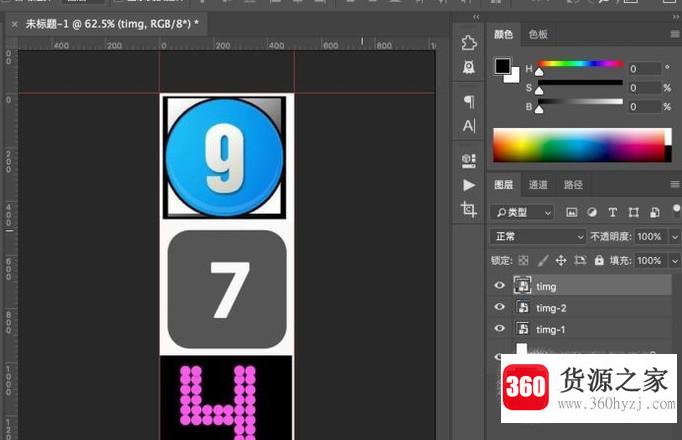Hide the timg layer eye
Image resolution: width=682 pixels, height=440 pixels.
click(x=499, y=285)
